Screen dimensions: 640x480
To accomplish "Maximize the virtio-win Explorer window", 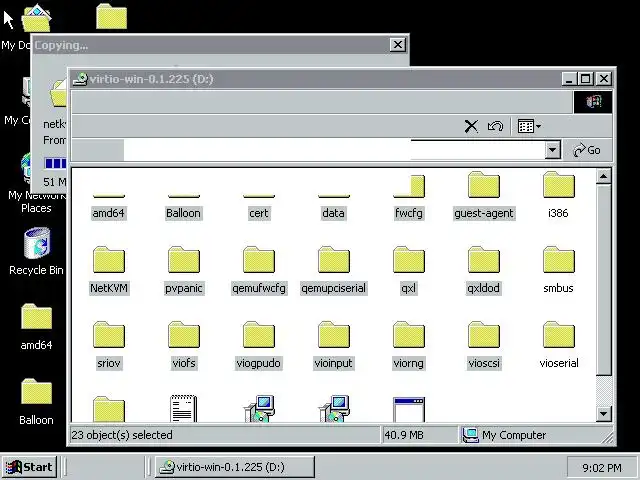I will pos(586,78).
